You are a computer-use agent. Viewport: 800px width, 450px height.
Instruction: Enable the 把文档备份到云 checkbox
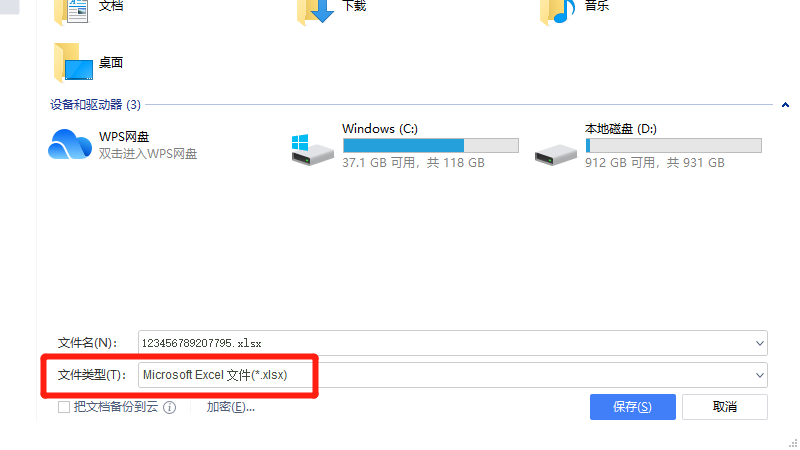point(64,407)
